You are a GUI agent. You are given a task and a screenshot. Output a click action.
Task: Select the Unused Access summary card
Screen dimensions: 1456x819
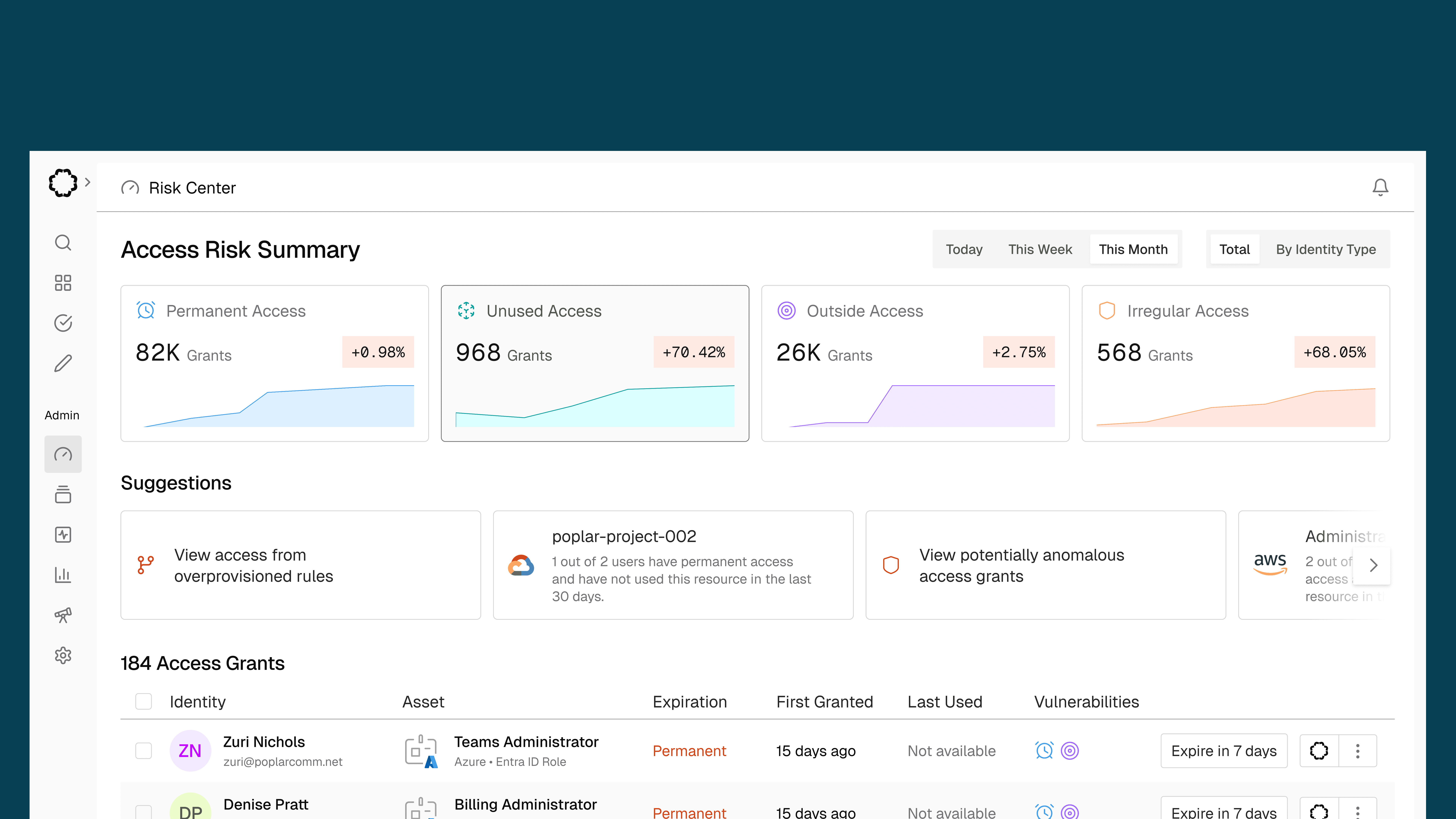[x=595, y=363]
